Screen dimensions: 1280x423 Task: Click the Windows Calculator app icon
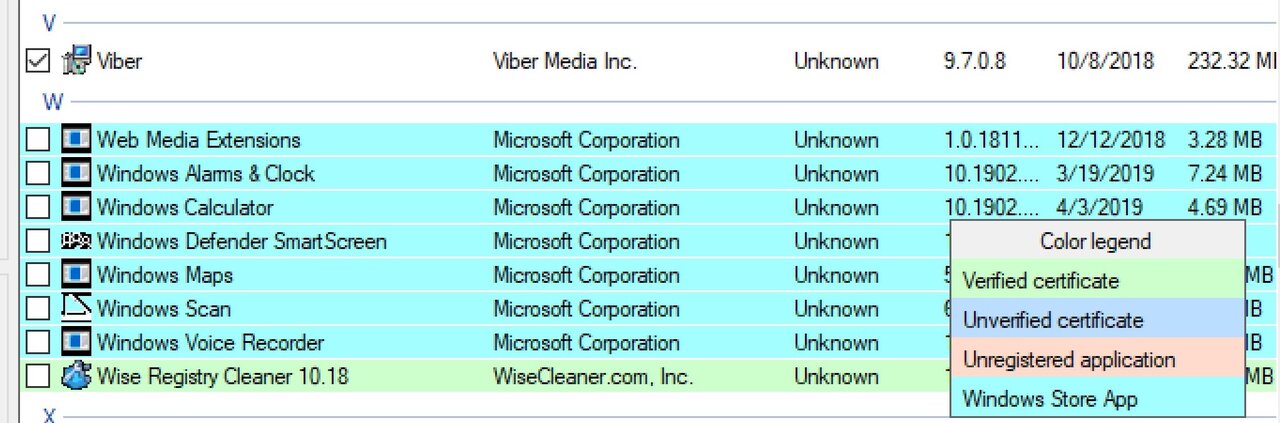[76, 208]
